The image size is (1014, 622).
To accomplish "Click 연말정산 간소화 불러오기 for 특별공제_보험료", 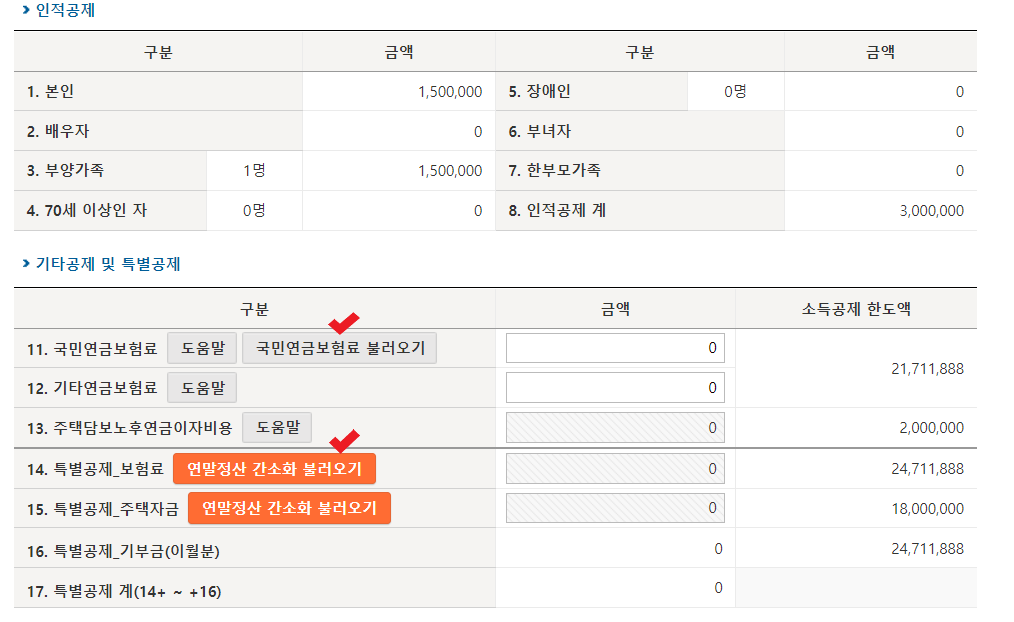I will 277,468.
